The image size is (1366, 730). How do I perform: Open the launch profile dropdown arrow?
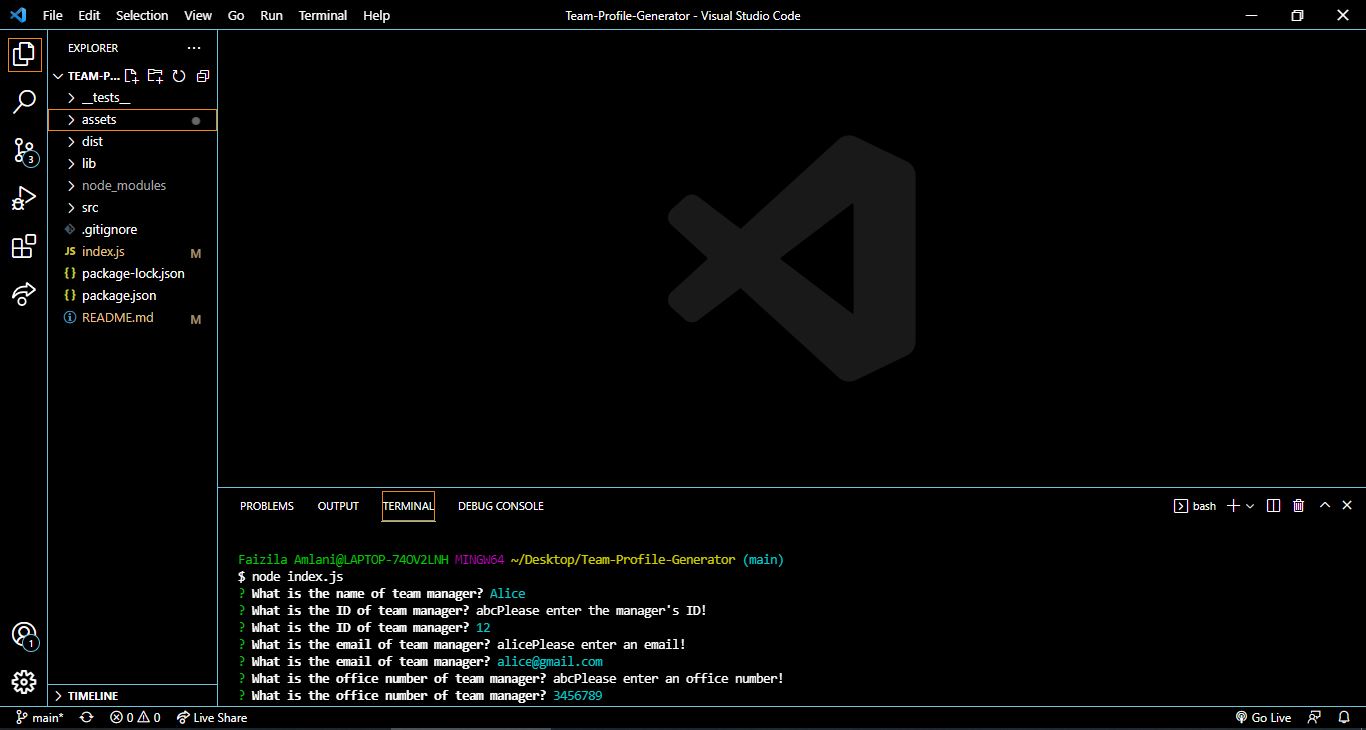pyautogui.click(x=1250, y=506)
